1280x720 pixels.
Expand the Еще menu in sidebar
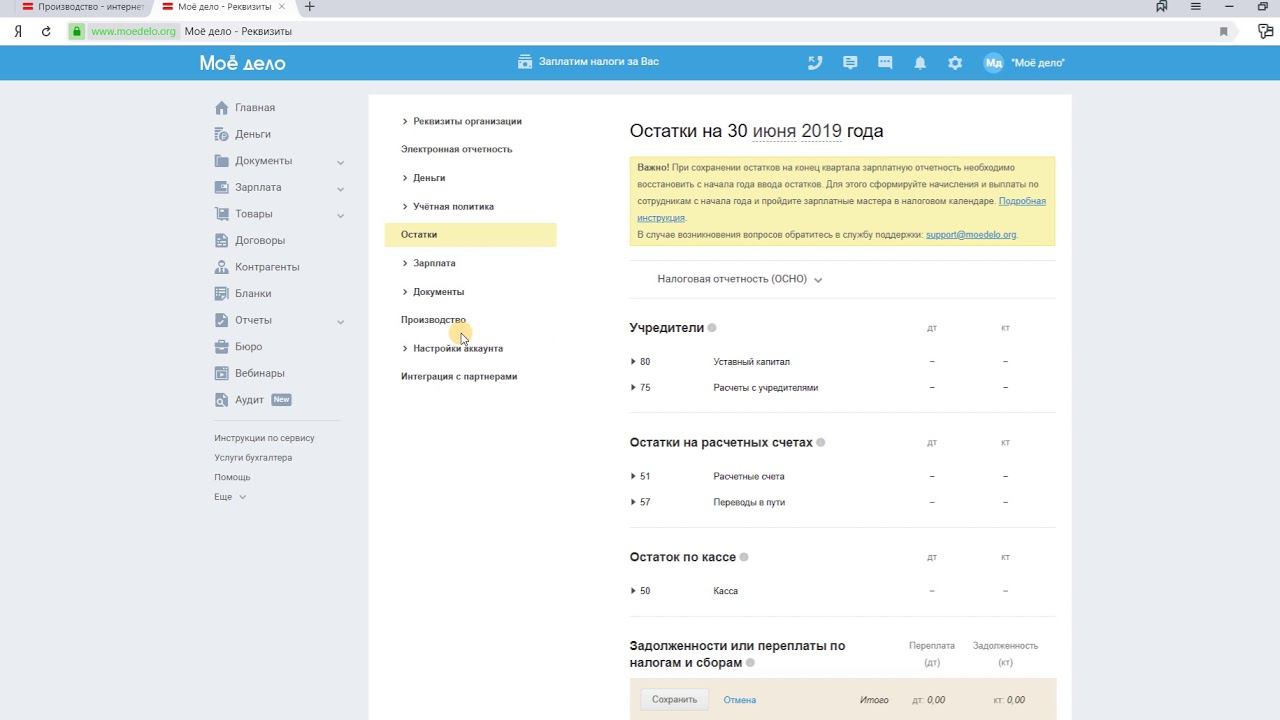coord(229,497)
